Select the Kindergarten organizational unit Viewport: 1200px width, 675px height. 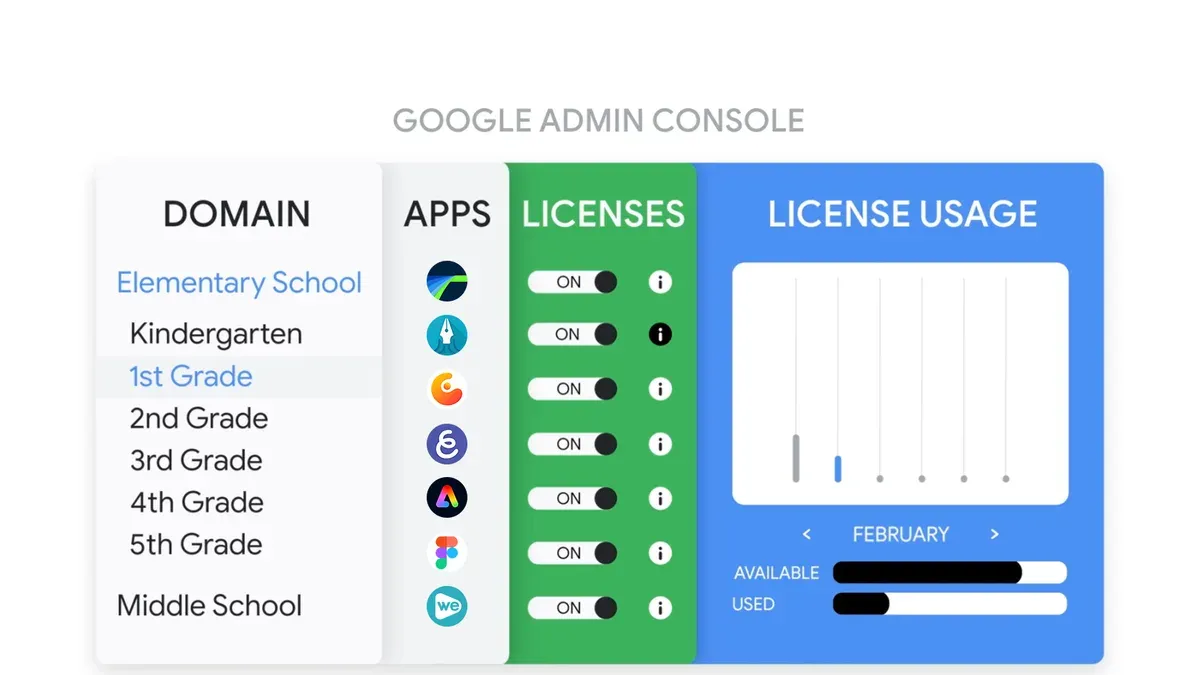pyautogui.click(x=216, y=333)
